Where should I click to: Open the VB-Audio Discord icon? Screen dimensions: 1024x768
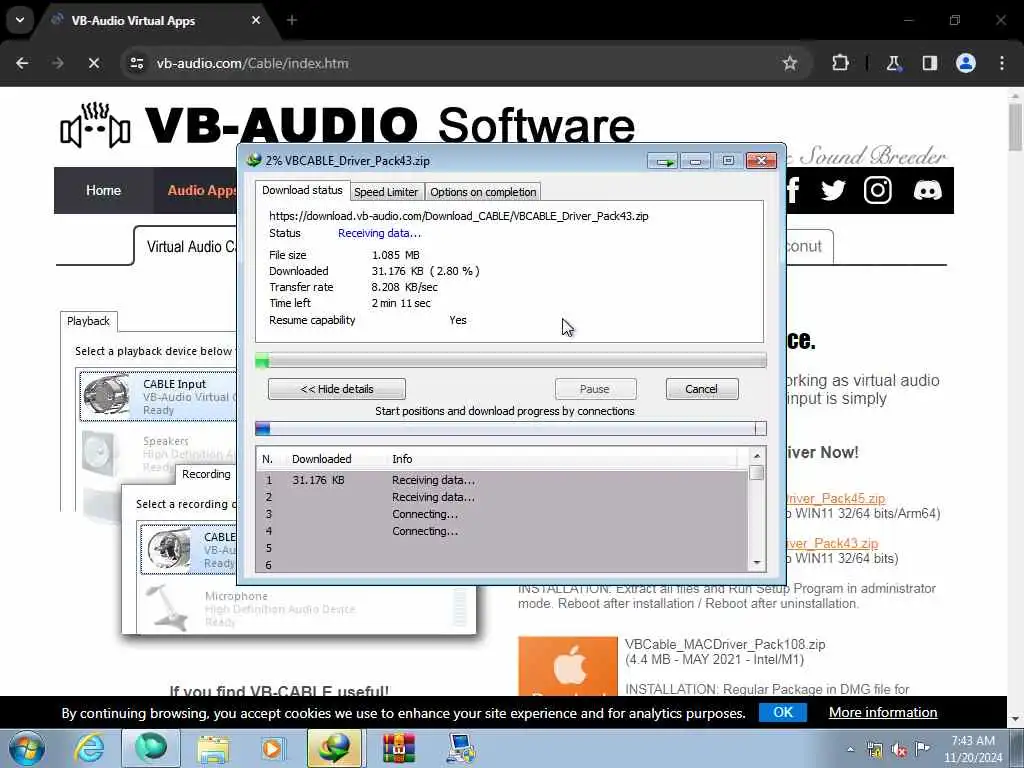click(927, 191)
